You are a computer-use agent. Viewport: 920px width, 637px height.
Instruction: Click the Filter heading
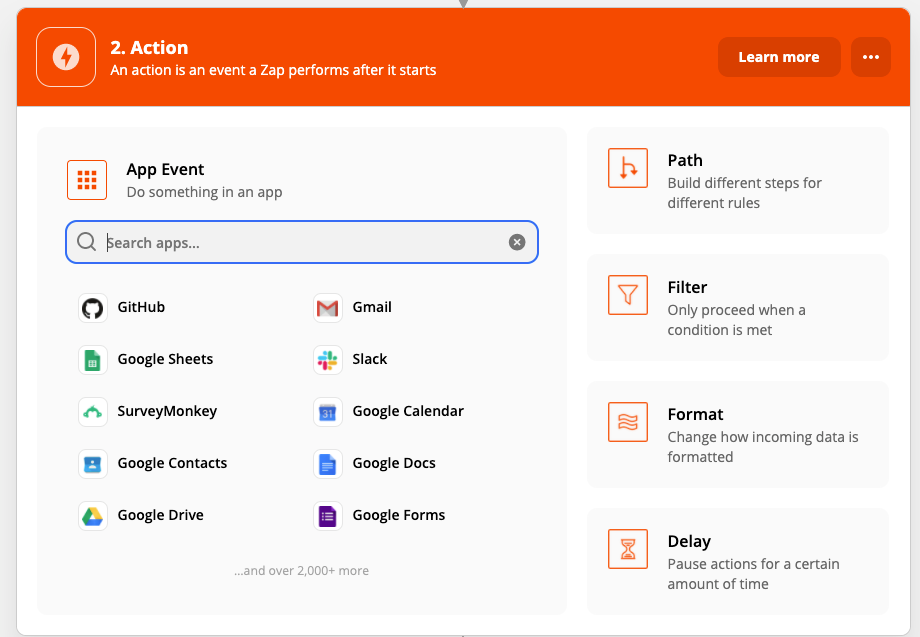[x=687, y=287]
